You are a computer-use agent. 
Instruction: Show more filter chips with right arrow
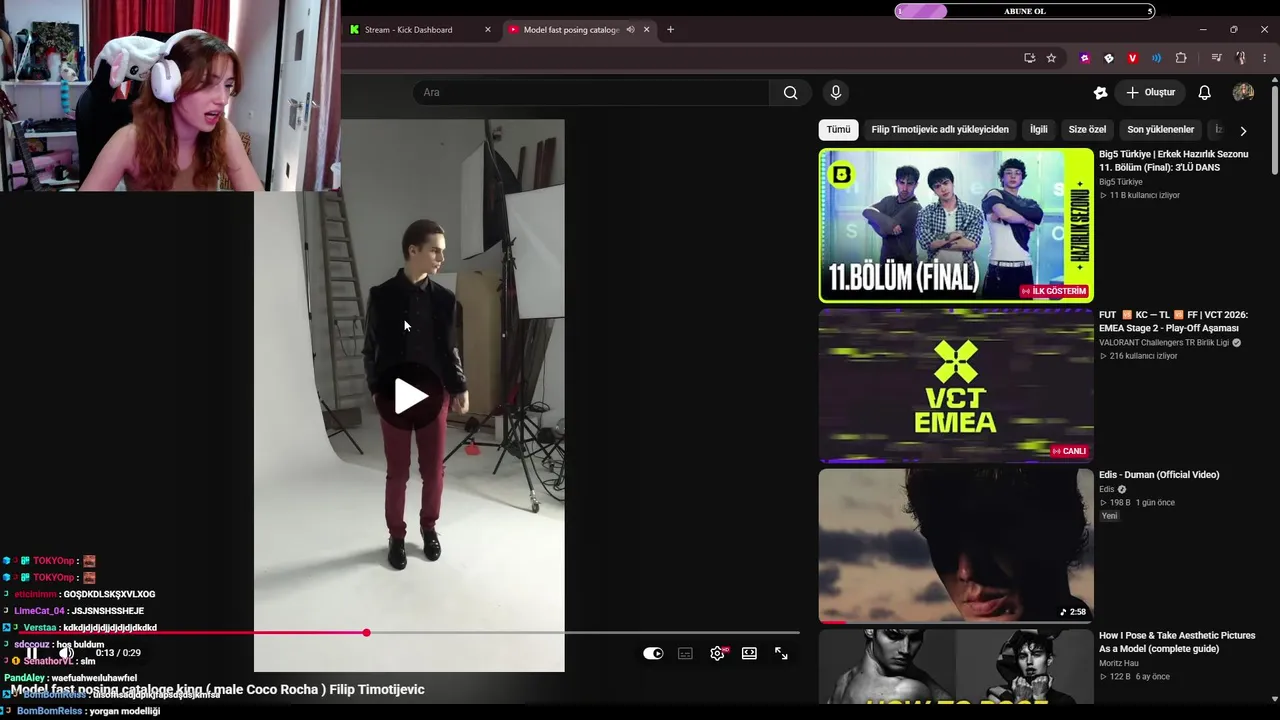point(1243,131)
